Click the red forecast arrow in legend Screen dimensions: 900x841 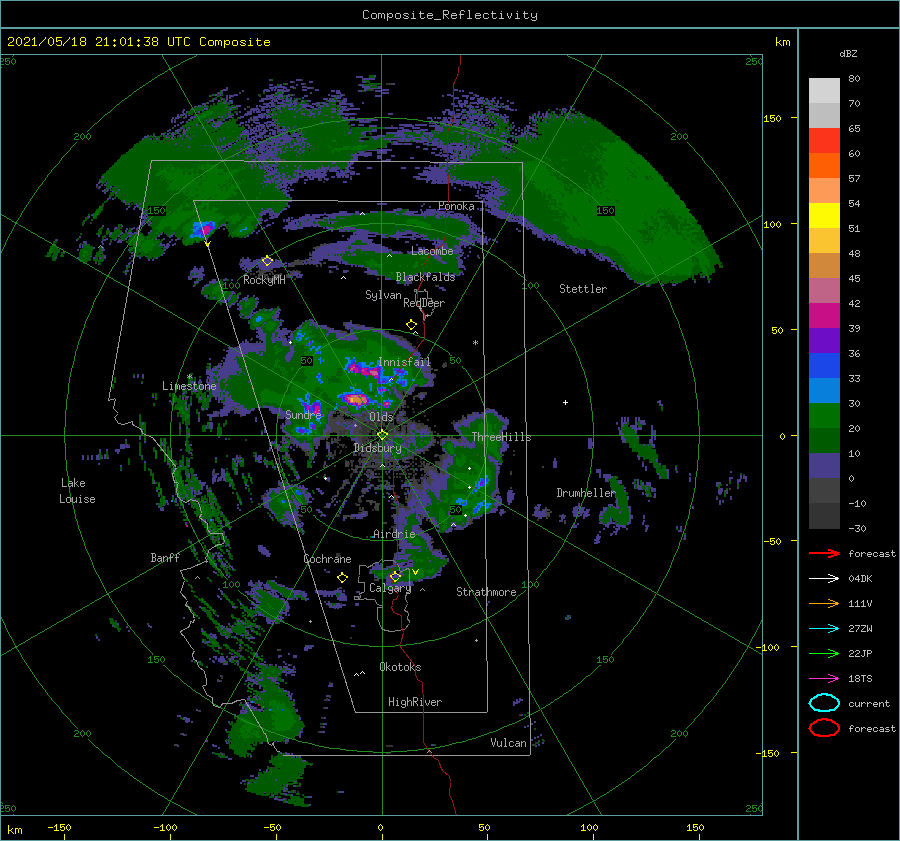(x=824, y=553)
